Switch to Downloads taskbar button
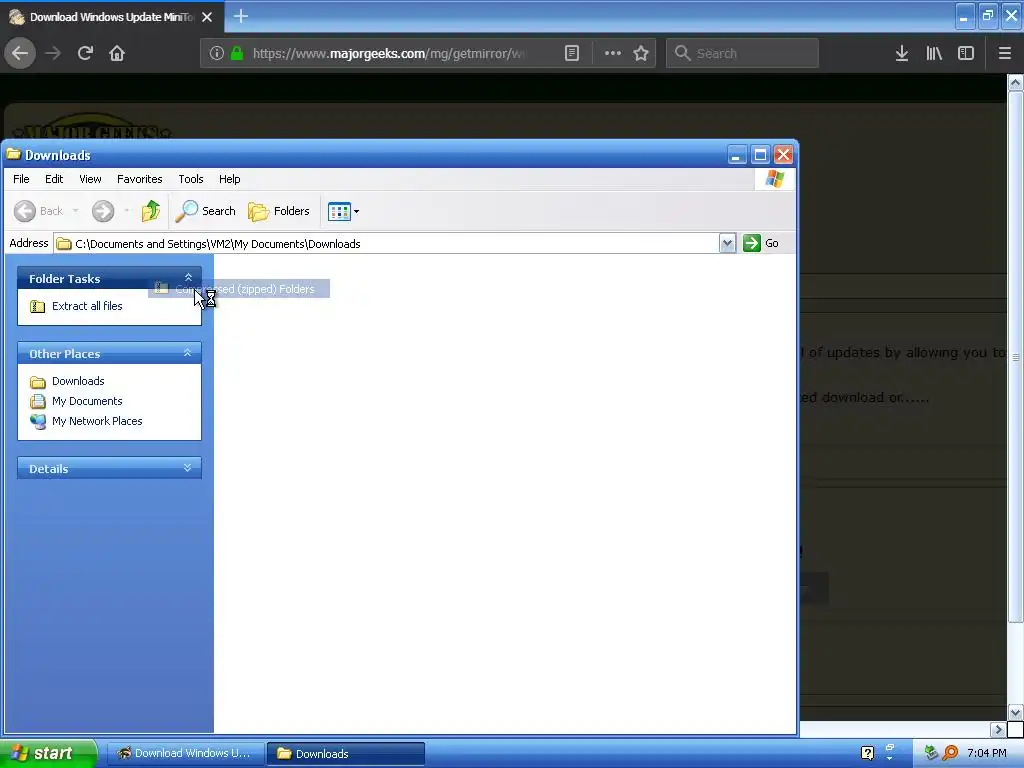 [346, 754]
